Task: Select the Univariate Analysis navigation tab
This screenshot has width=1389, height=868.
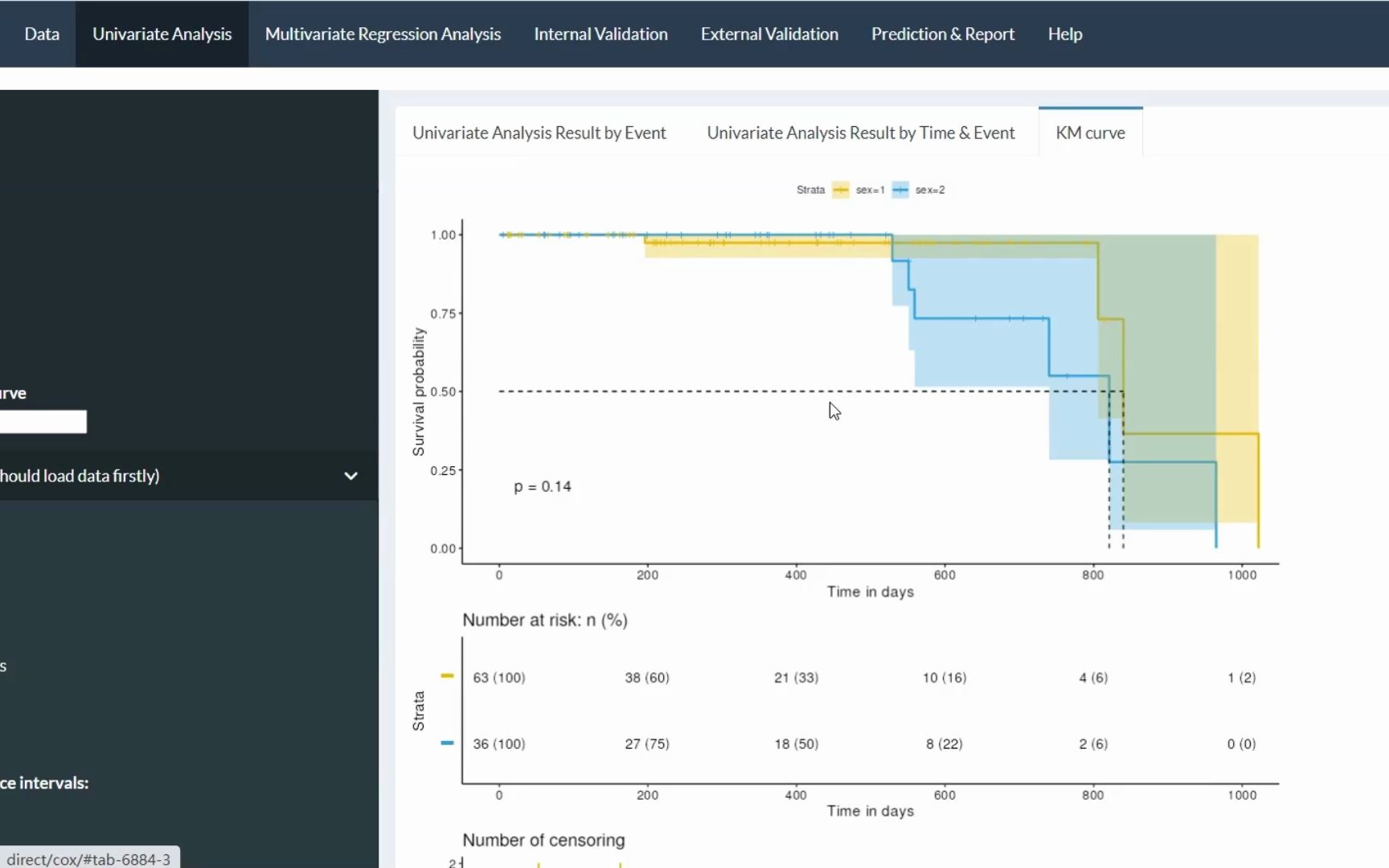Action: pos(162,34)
